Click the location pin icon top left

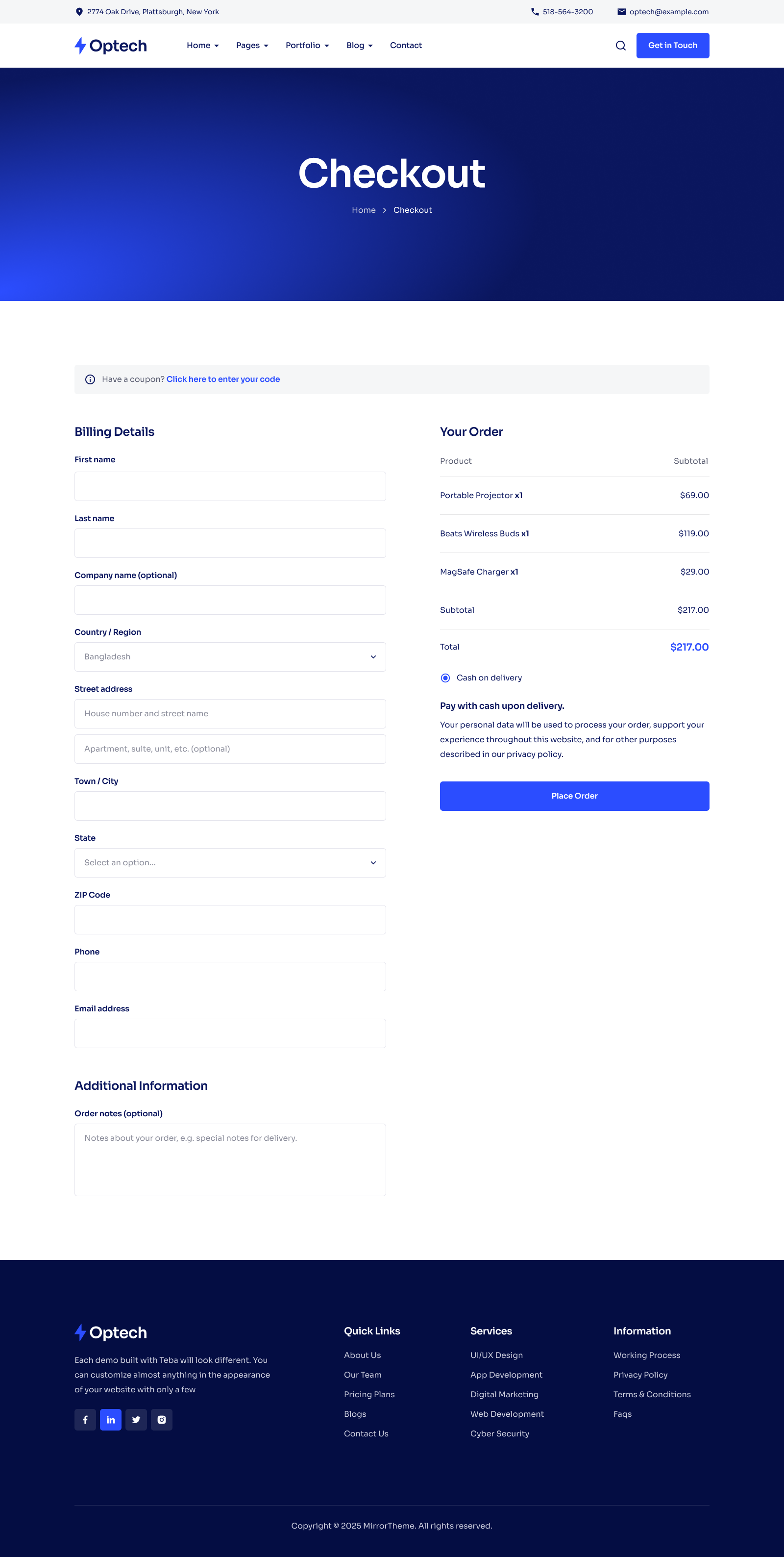pos(79,11)
